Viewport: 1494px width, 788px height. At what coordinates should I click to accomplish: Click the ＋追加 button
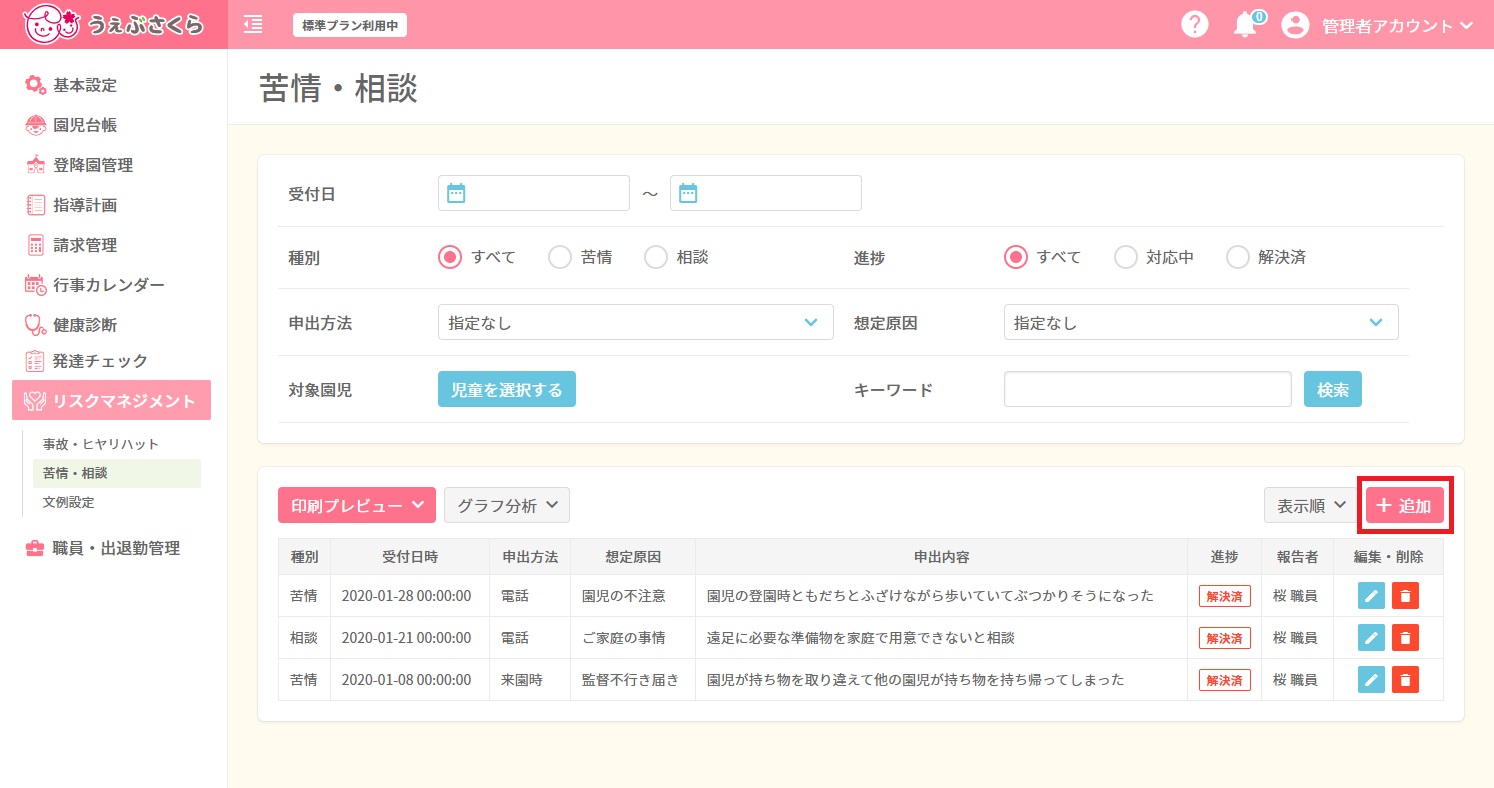tap(1405, 505)
